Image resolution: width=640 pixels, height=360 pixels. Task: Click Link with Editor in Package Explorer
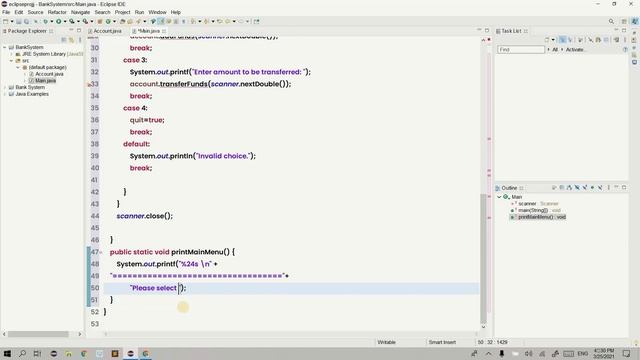tap(71, 40)
